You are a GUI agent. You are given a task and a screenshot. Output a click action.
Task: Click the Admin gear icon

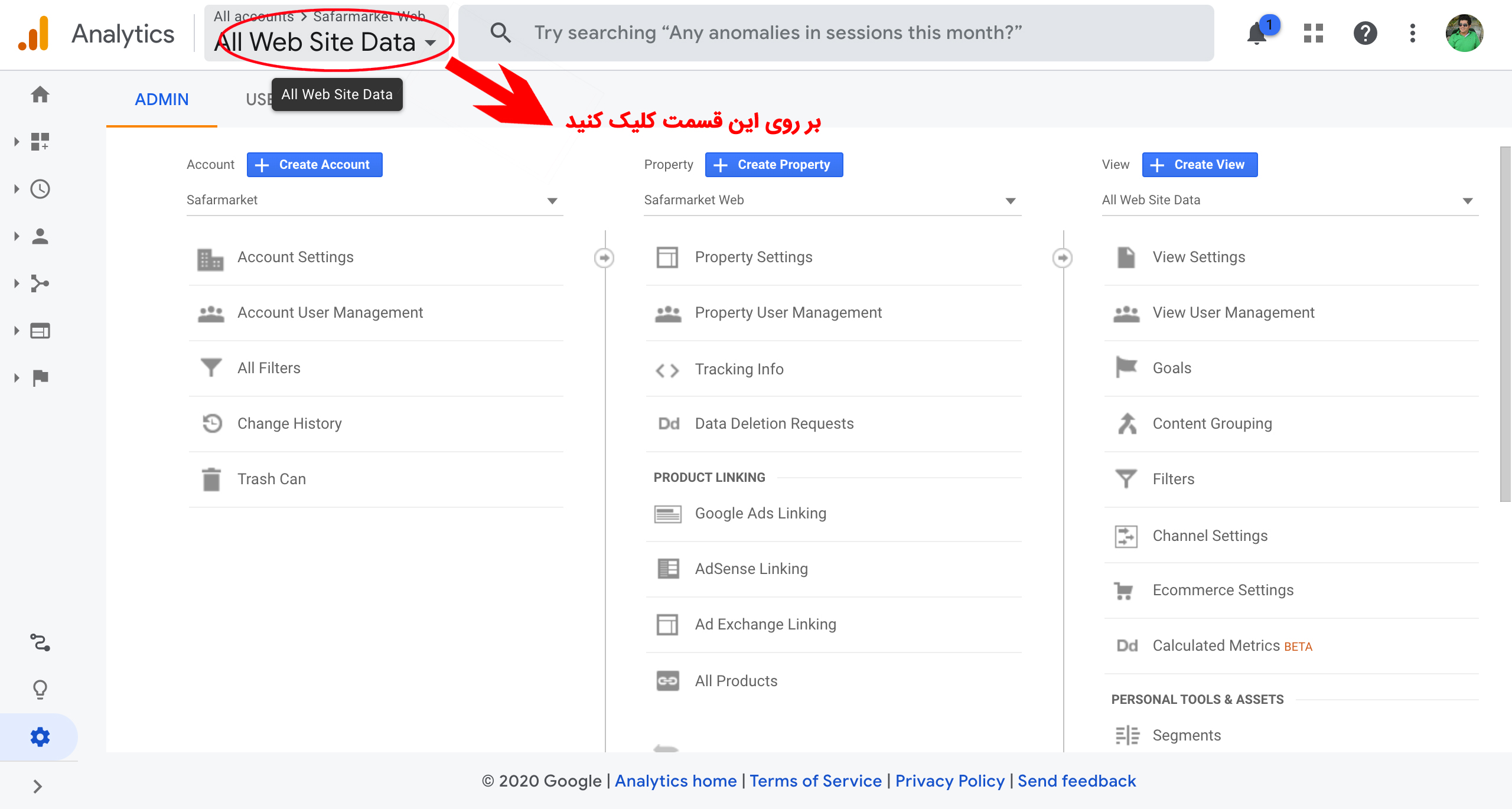pyautogui.click(x=40, y=737)
